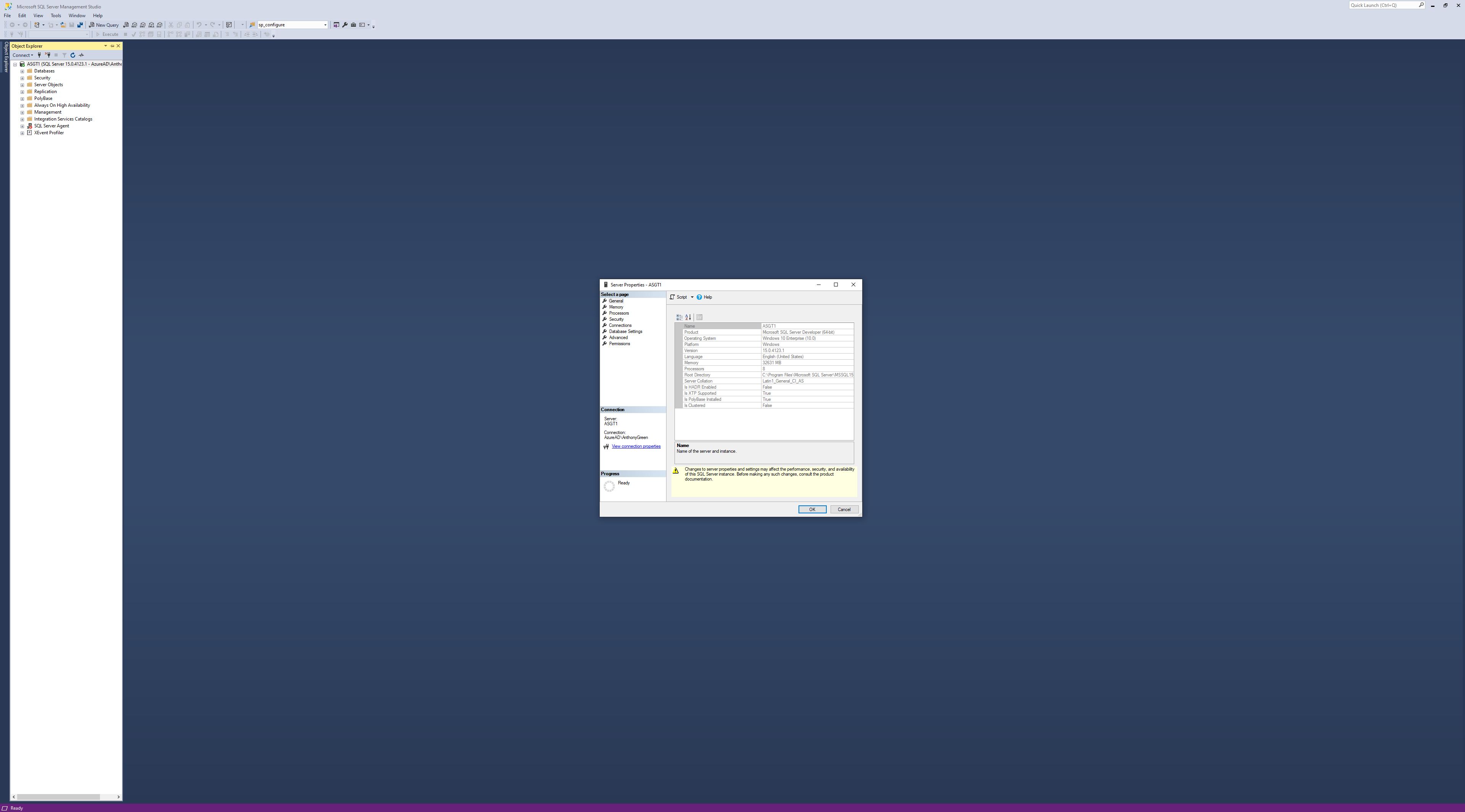The width and height of the screenshot is (1465, 812).
Task: Click the New Query toolbar button
Action: coord(104,25)
